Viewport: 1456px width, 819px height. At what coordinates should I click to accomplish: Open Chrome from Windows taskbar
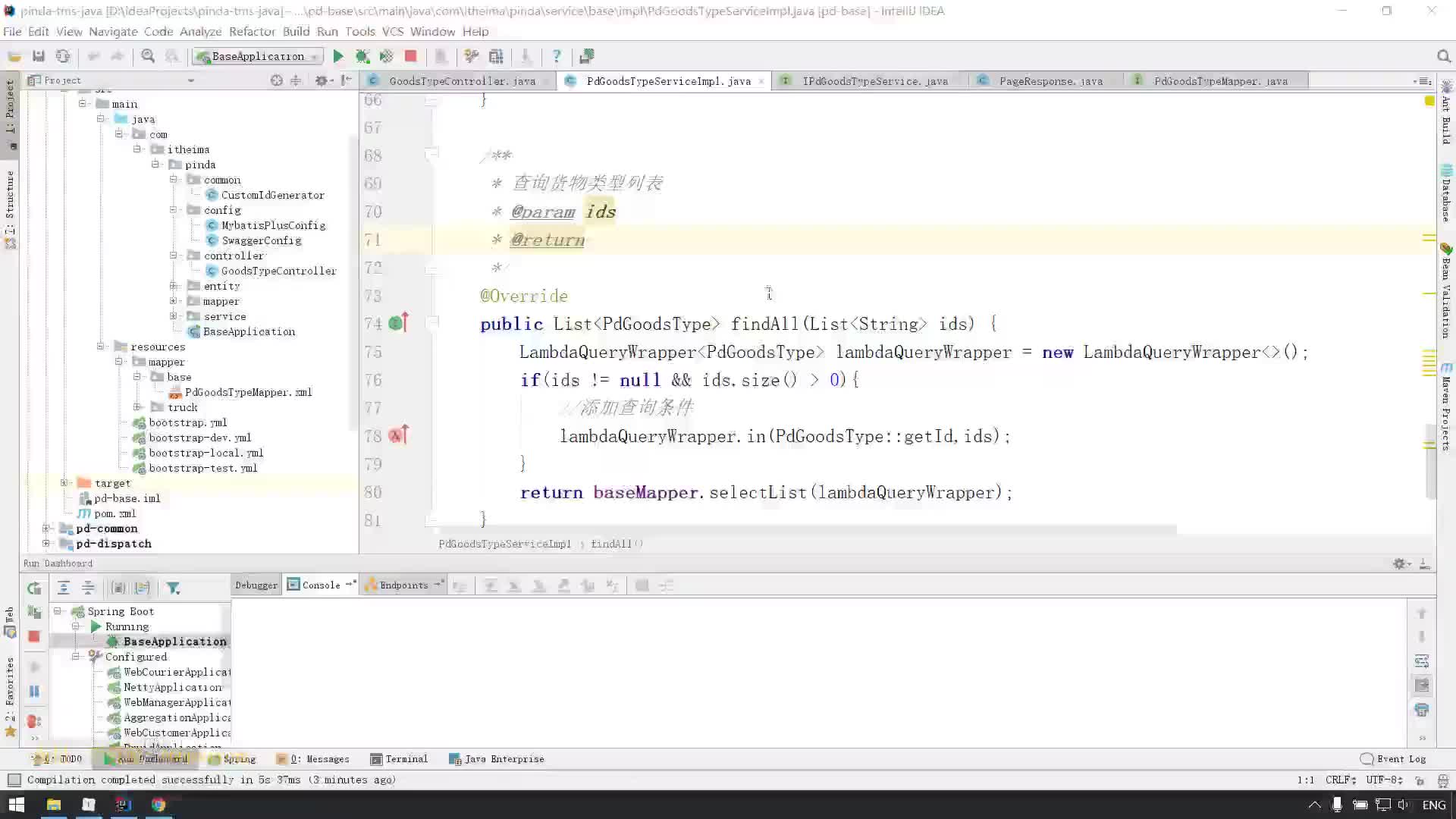(158, 805)
